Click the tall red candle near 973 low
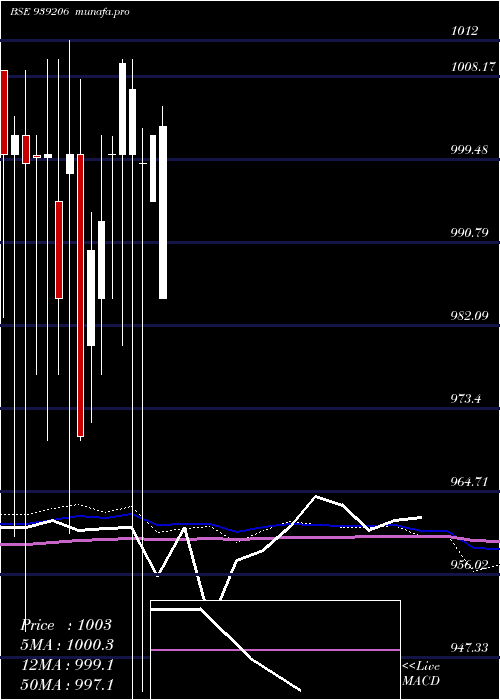Viewport: 500px width, 700px height. pyautogui.click(x=80, y=295)
